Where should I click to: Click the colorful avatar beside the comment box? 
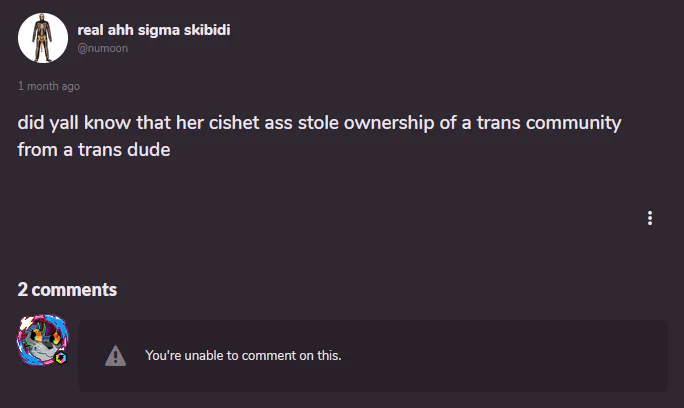(43, 339)
